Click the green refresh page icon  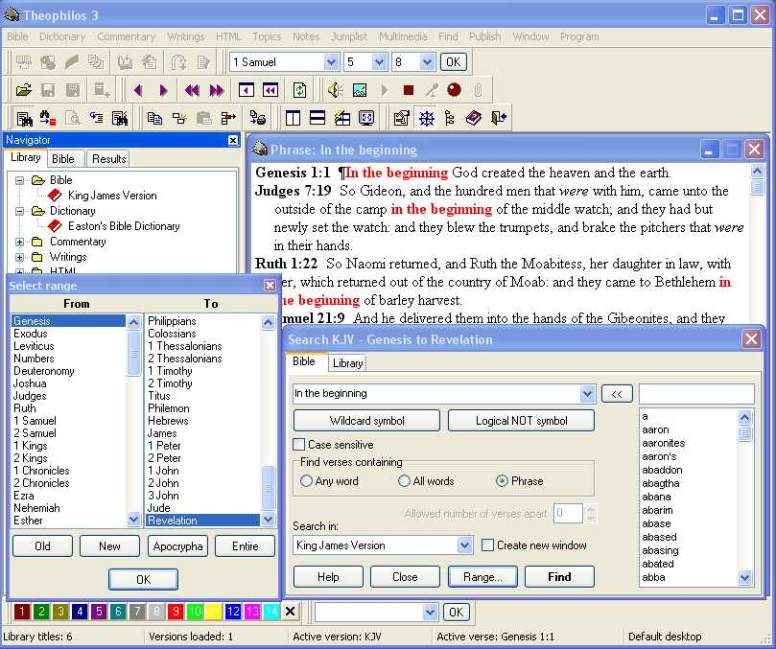pyautogui.click(x=299, y=90)
